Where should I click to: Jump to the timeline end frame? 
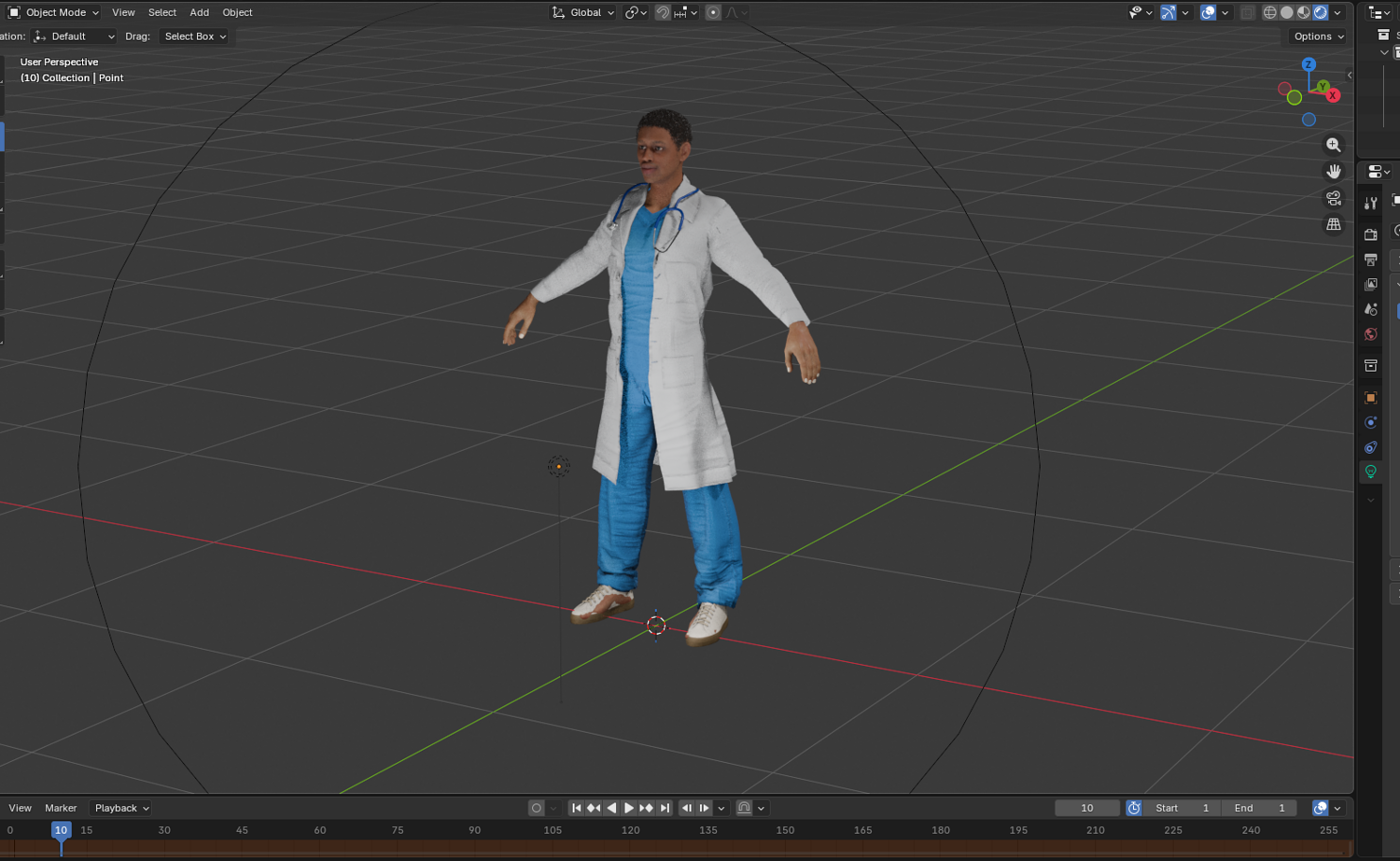[665, 808]
